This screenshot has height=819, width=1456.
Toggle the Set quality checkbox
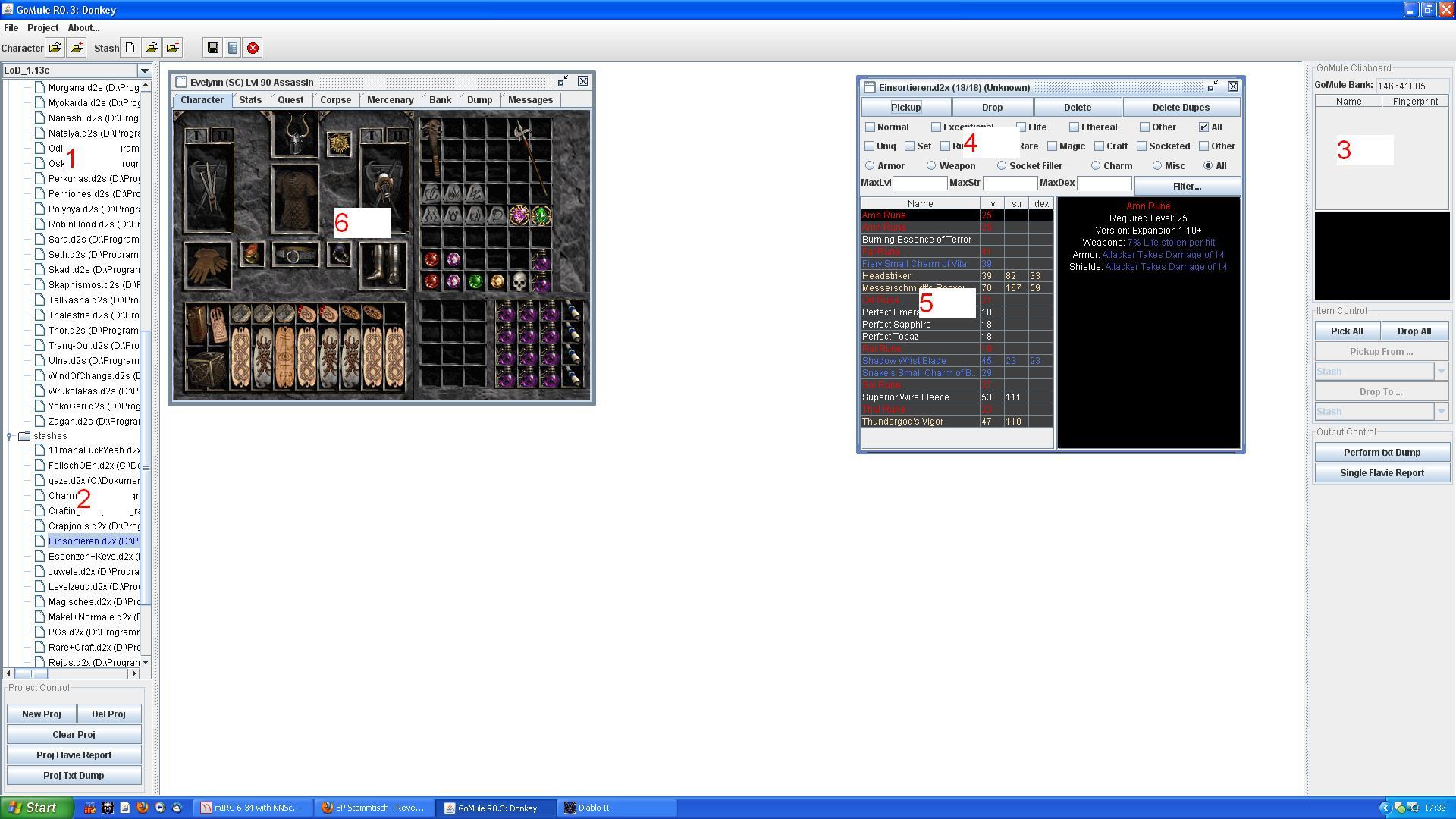click(909, 146)
